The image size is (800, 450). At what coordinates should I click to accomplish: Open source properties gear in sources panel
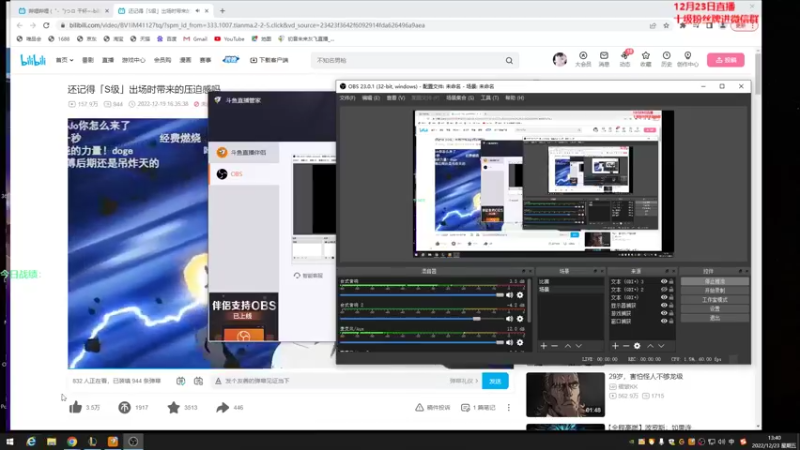point(637,346)
